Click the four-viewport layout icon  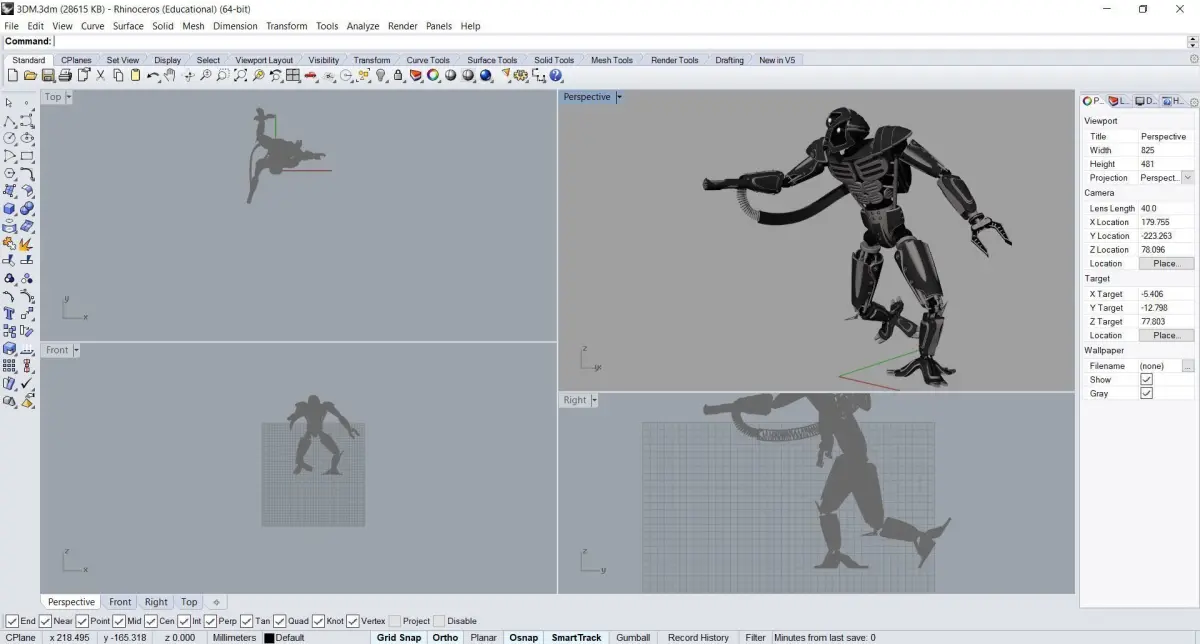click(x=293, y=75)
